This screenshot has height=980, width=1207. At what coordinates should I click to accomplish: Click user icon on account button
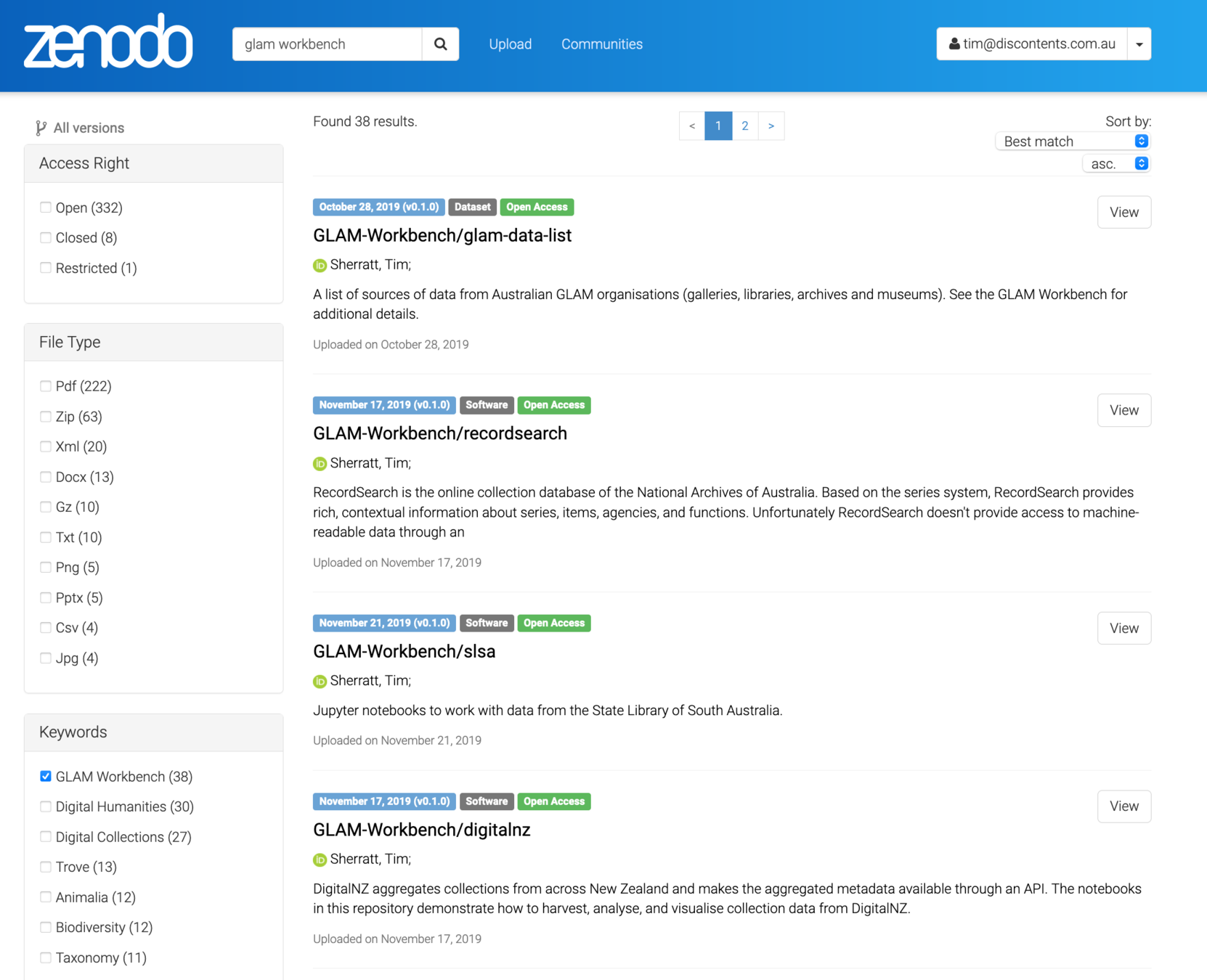point(954,44)
